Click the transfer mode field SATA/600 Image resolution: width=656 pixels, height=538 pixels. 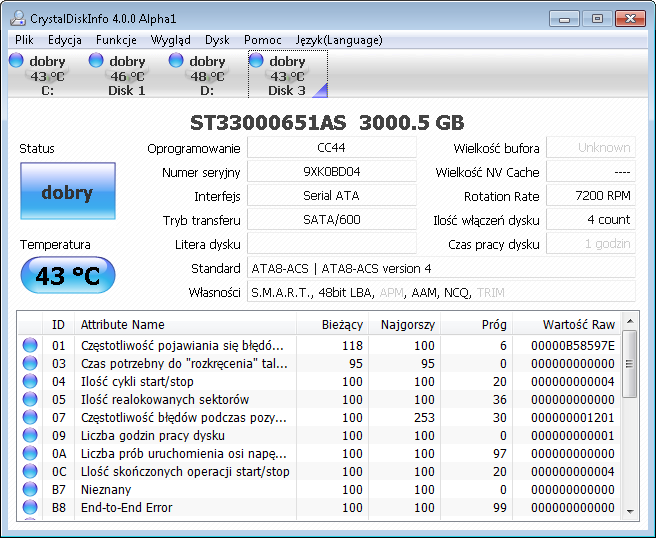(332, 220)
